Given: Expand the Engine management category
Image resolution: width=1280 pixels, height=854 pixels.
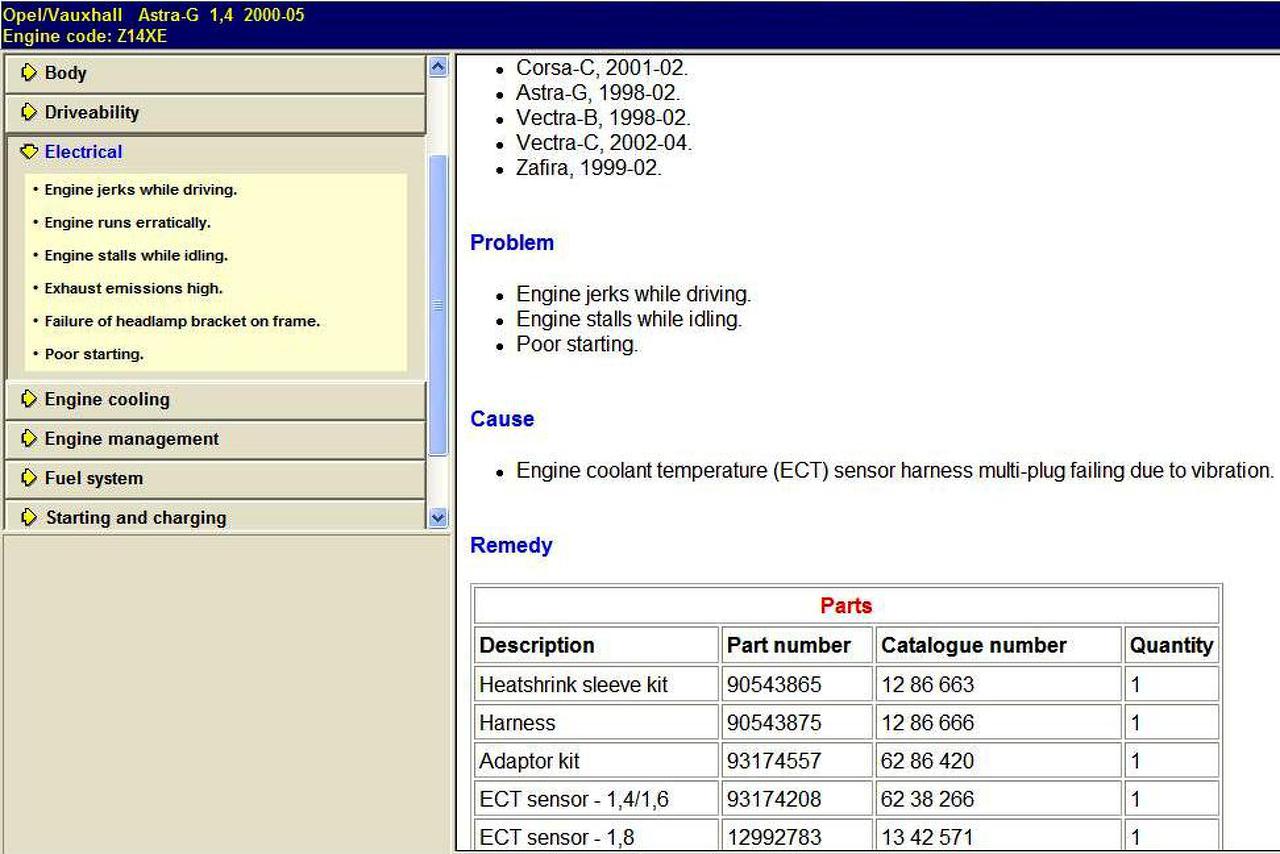Looking at the screenshot, I should click(x=216, y=440).
